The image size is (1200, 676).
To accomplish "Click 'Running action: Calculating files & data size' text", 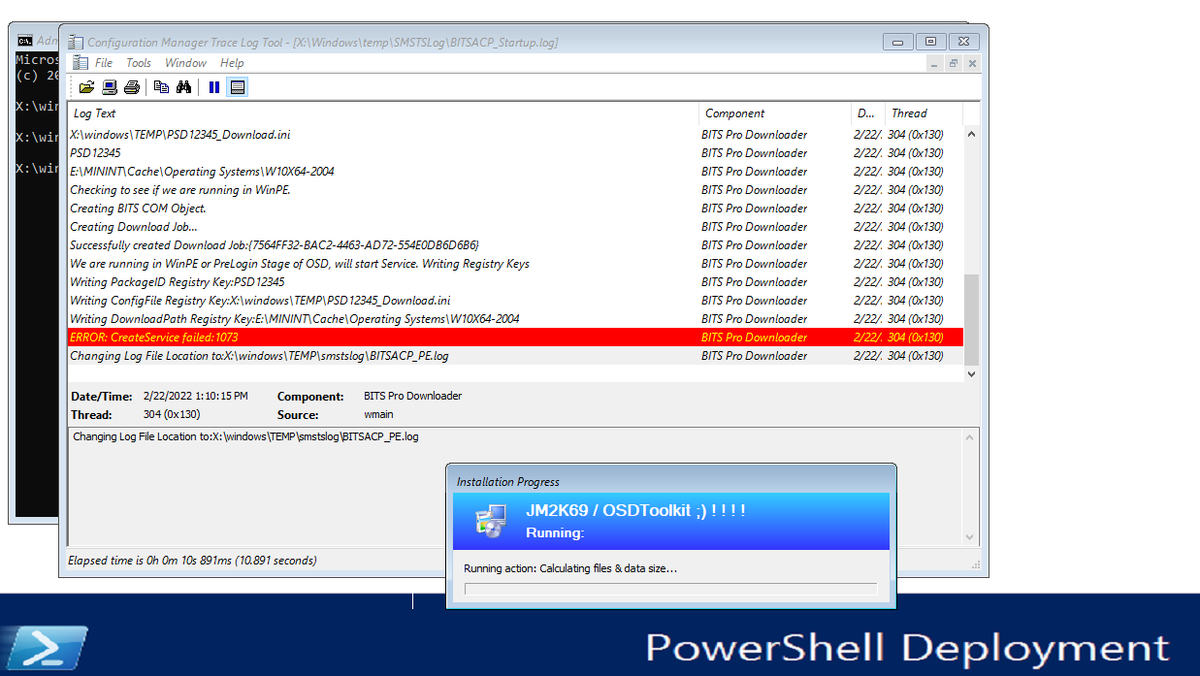I will tap(570, 569).
